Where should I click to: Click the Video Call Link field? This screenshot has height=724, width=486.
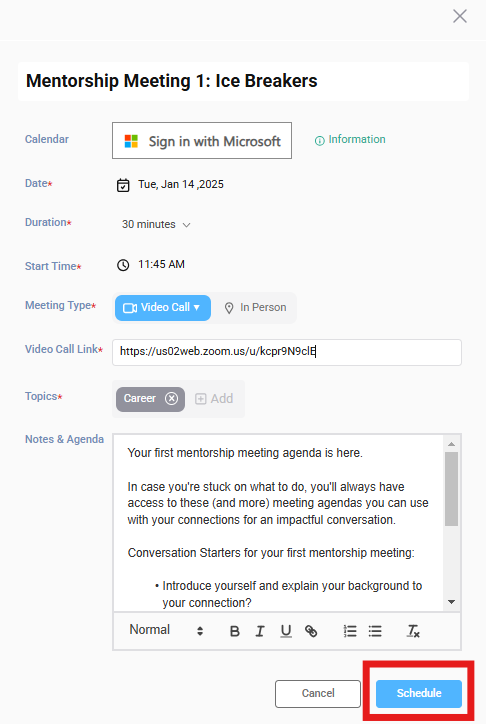coord(287,352)
